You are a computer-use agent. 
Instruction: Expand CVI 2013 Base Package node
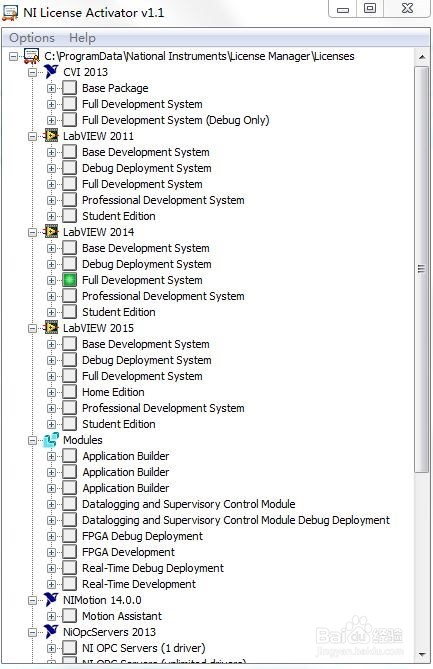(52, 88)
